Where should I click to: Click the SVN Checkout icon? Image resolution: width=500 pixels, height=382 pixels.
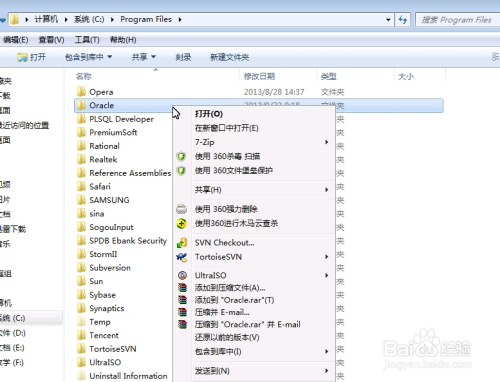click(x=182, y=243)
